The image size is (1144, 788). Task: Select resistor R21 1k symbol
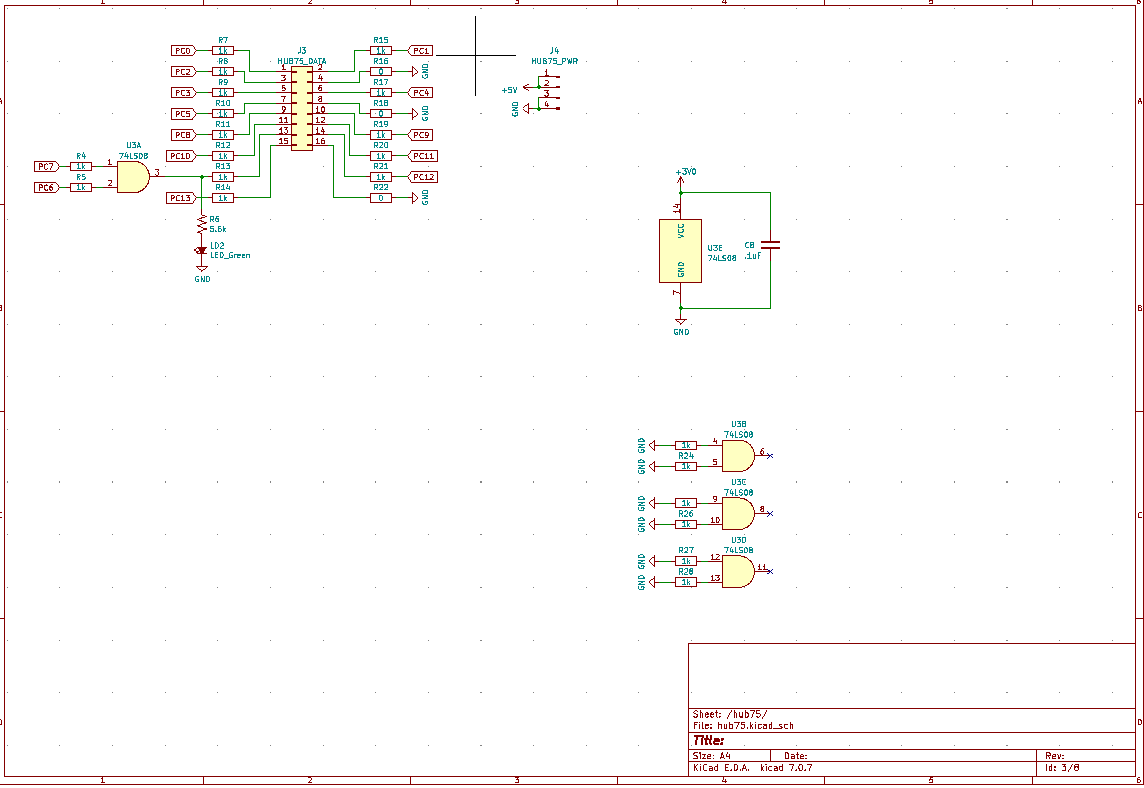[381, 177]
